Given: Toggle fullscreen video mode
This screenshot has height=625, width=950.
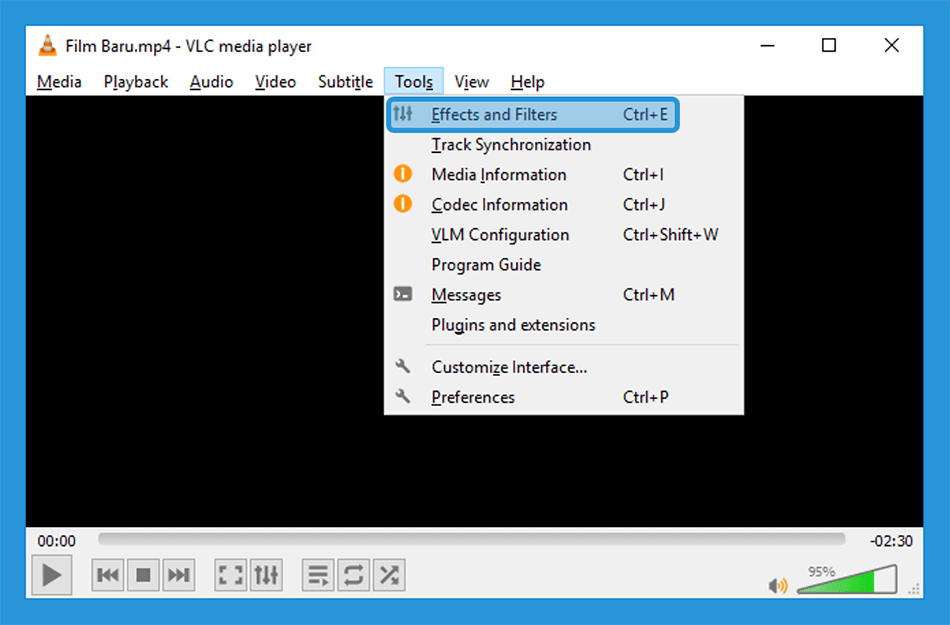Looking at the screenshot, I should click(x=231, y=575).
